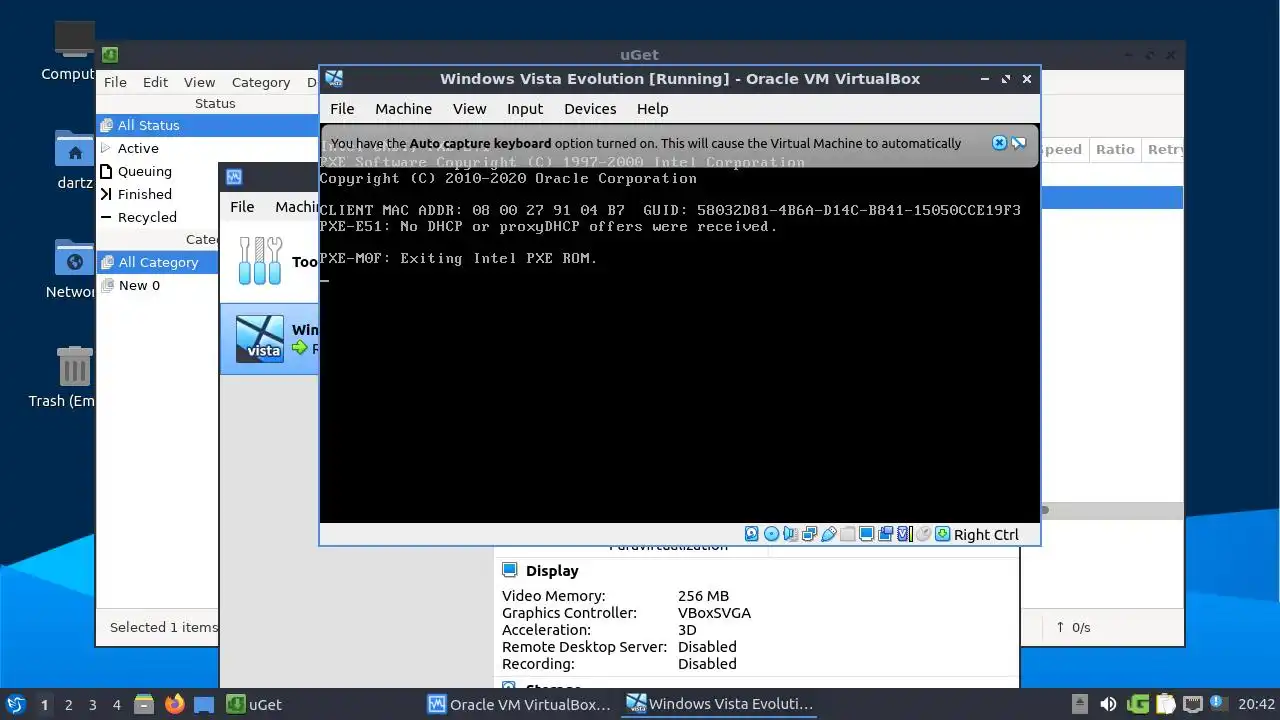Click USB devices indicator in VM status bar
Viewport: 1280px width, 720px height.
(828, 534)
